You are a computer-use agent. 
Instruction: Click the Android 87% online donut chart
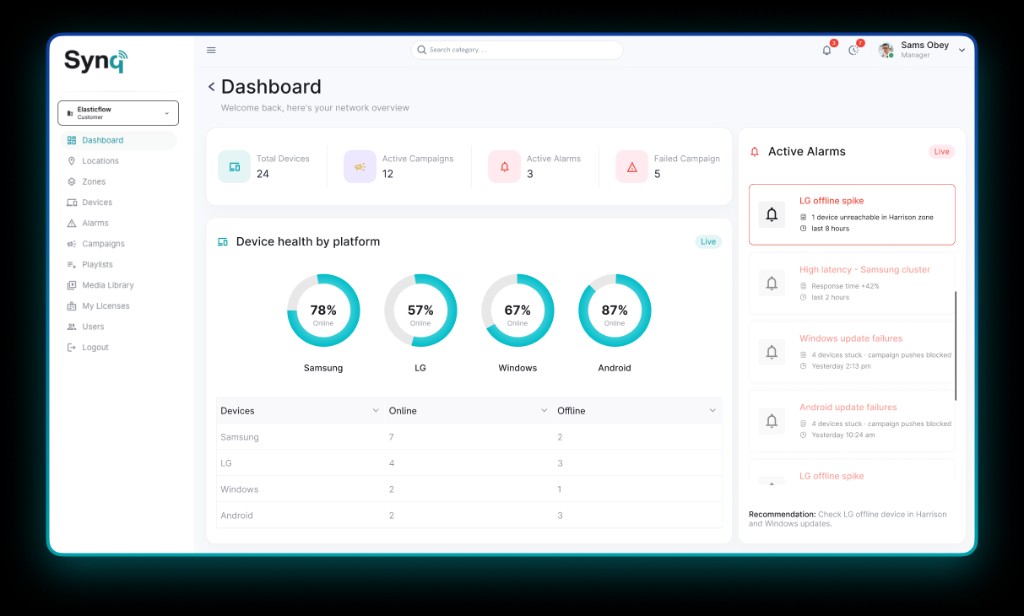[615, 310]
